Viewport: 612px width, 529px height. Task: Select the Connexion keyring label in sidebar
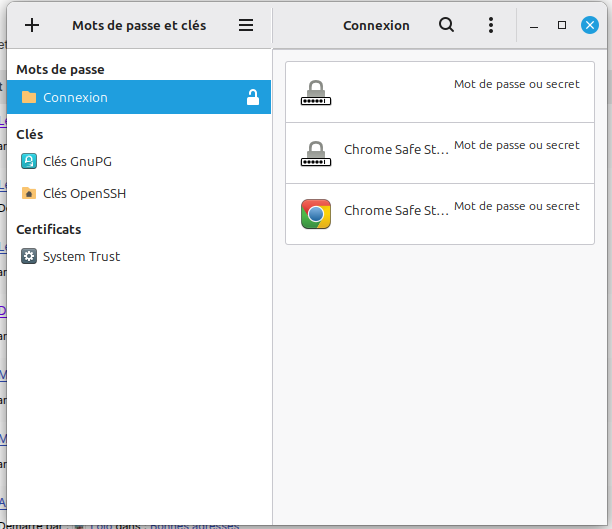(75, 97)
